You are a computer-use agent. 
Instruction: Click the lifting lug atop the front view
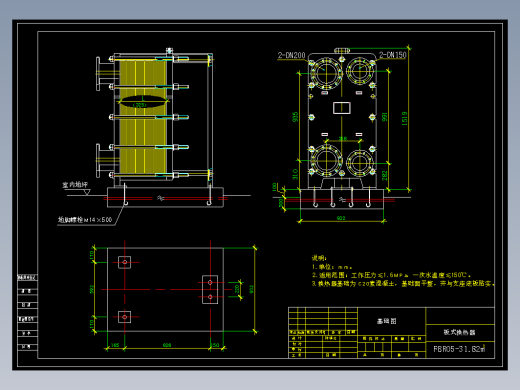(x=342, y=51)
